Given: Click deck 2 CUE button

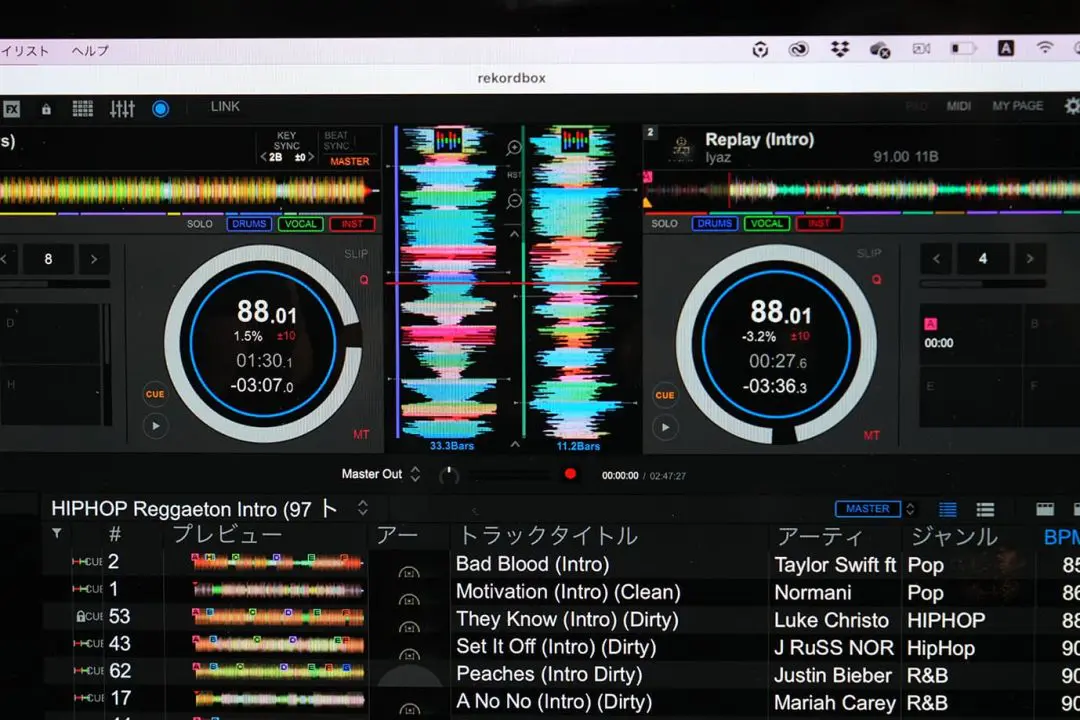Looking at the screenshot, I should click(665, 395).
